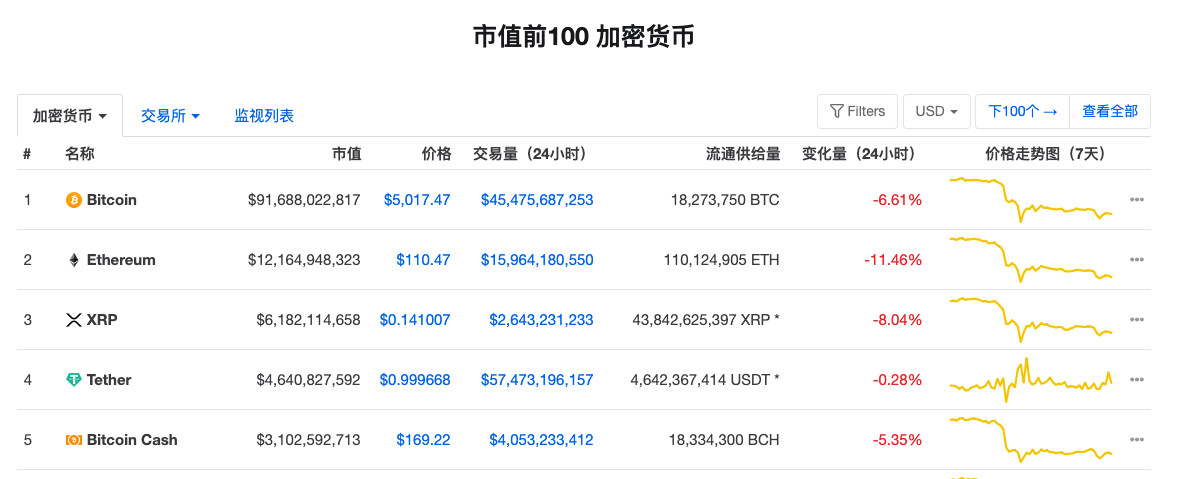
Task: Open Tether 7-day price chart
Action: [1031, 379]
